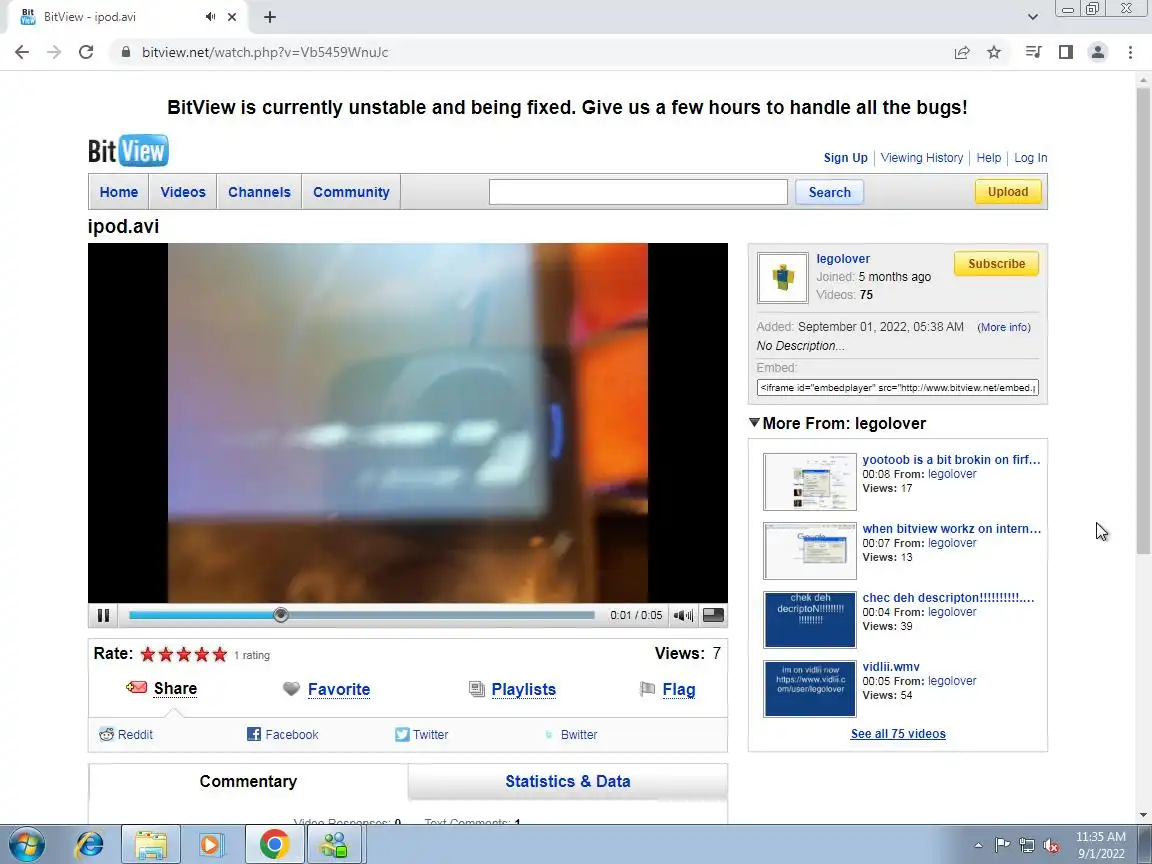Screen dimensions: 1152x864
Task: Go back in browser history
Action: (22, 52)
